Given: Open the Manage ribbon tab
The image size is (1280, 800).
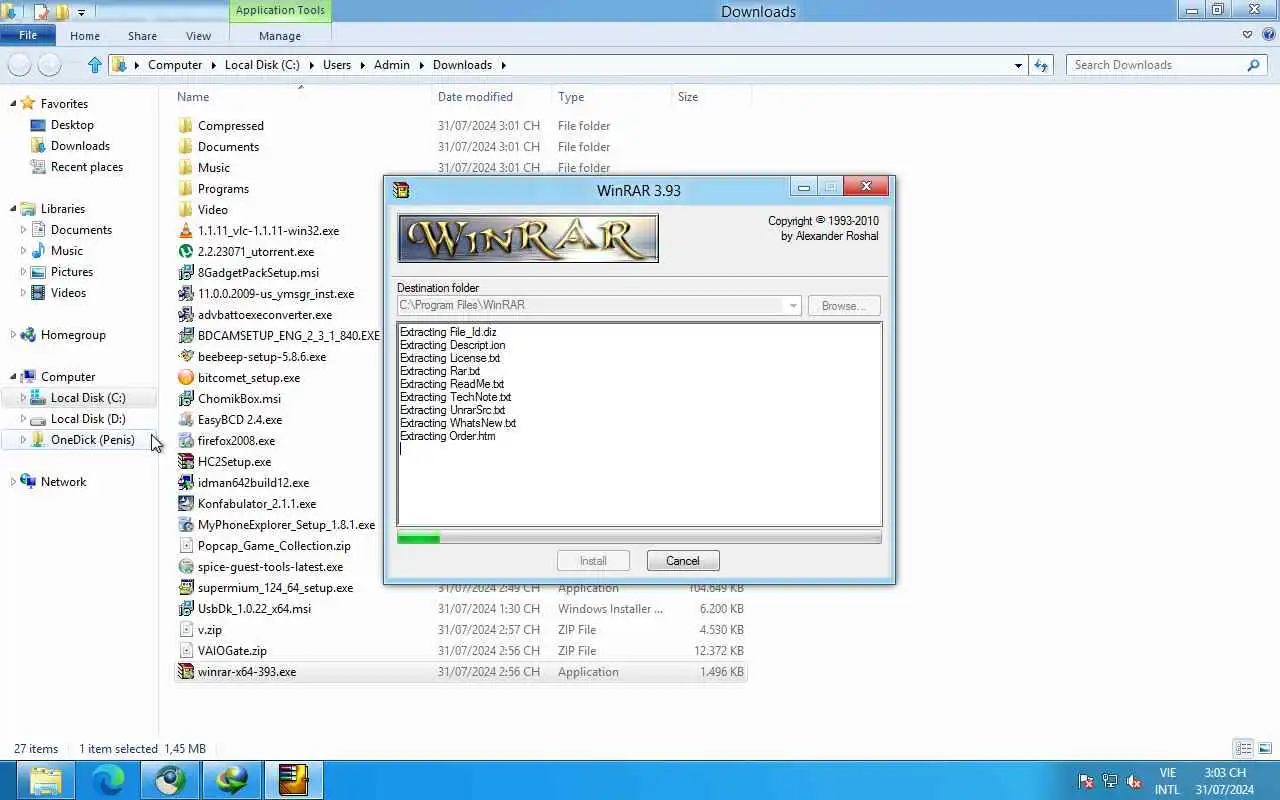Looking at the screenshot, I should point(280,36).
